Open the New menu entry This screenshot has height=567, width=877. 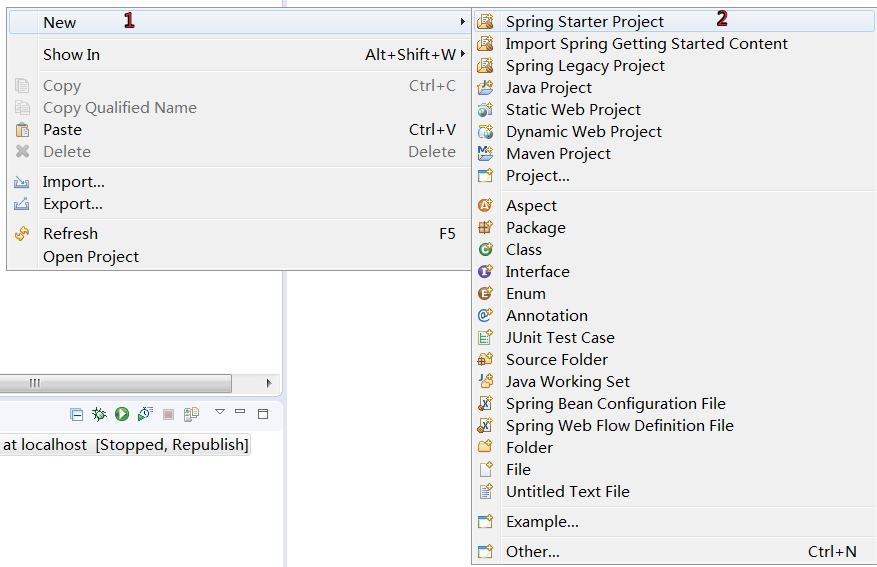click(240, 22)
